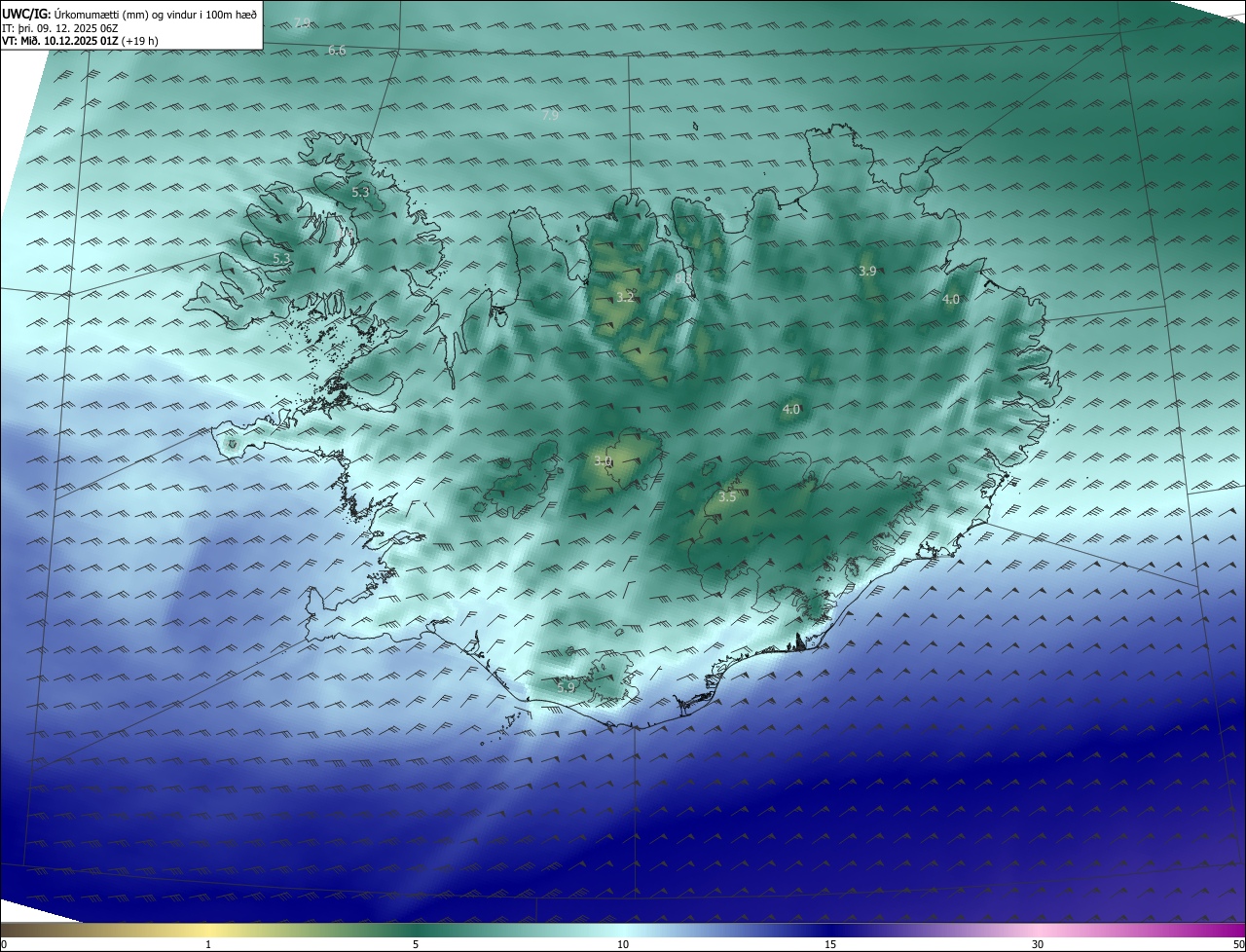Click the colorbar tick label "10"
Image resolution: width=1246 pixels, height=952 pixels.
tap(623, 944)
